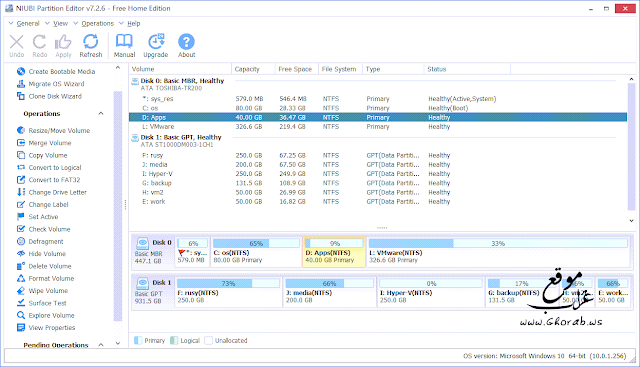
Task: Open the About question-mark icon
Action: click(x=186, y=46)
